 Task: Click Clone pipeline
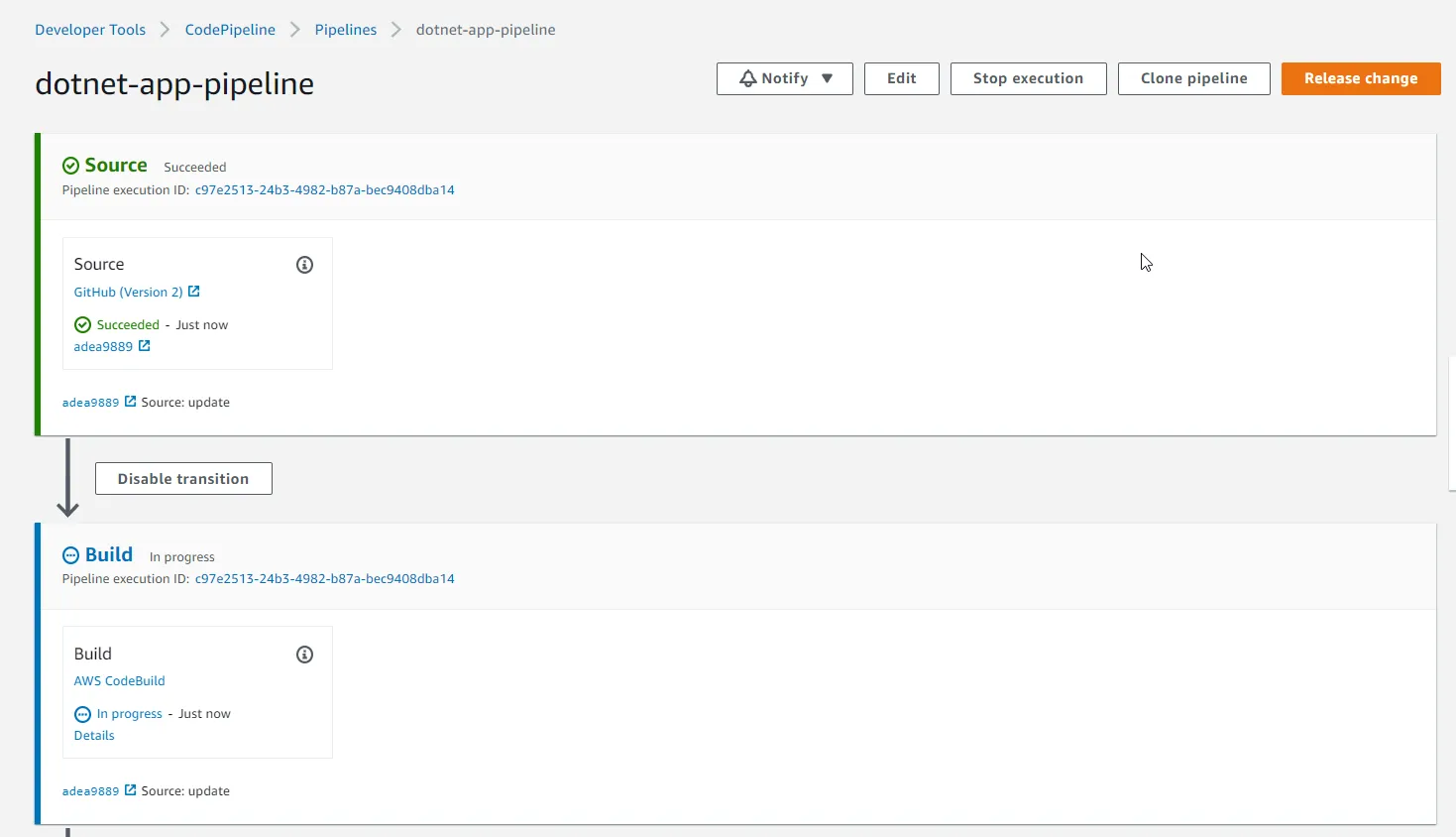[1193, 78]
